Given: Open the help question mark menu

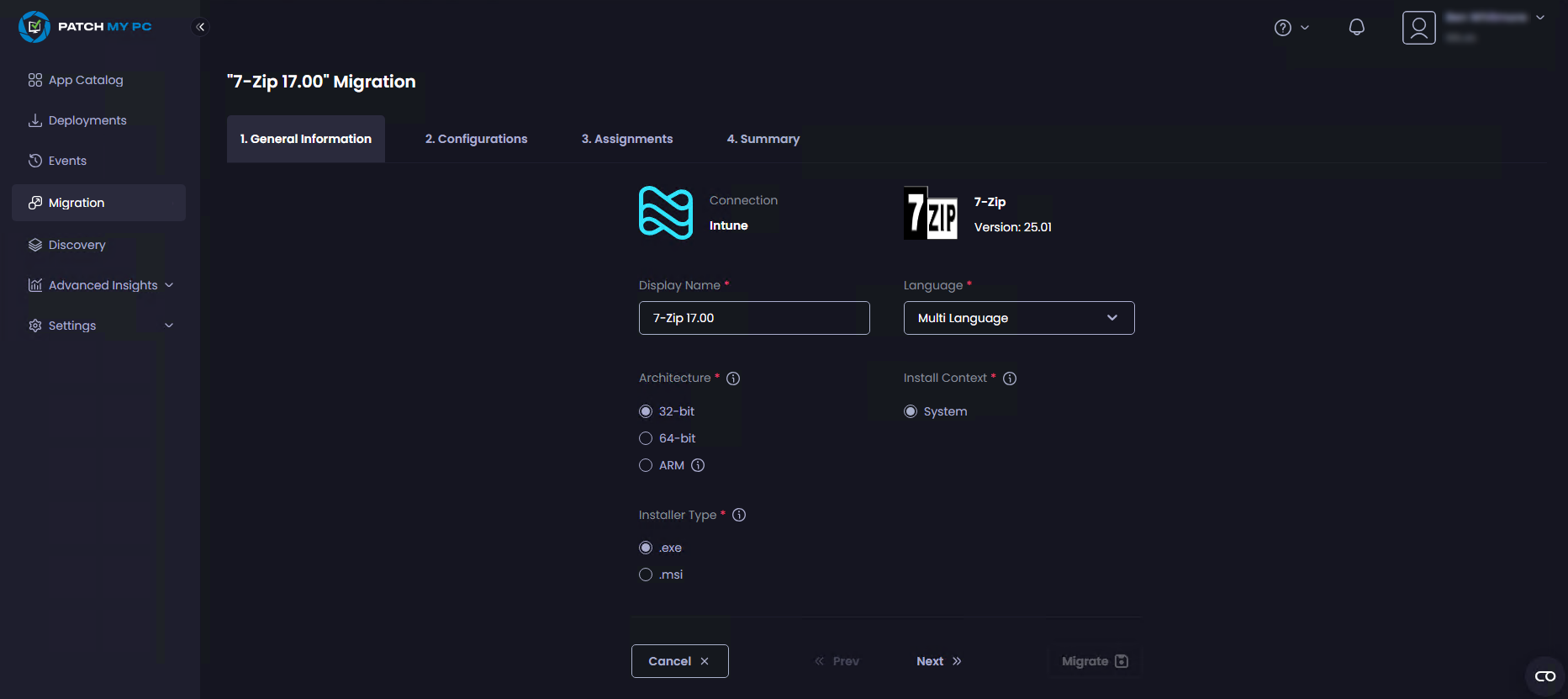Looking at the screenshot, I should 1291,28.
